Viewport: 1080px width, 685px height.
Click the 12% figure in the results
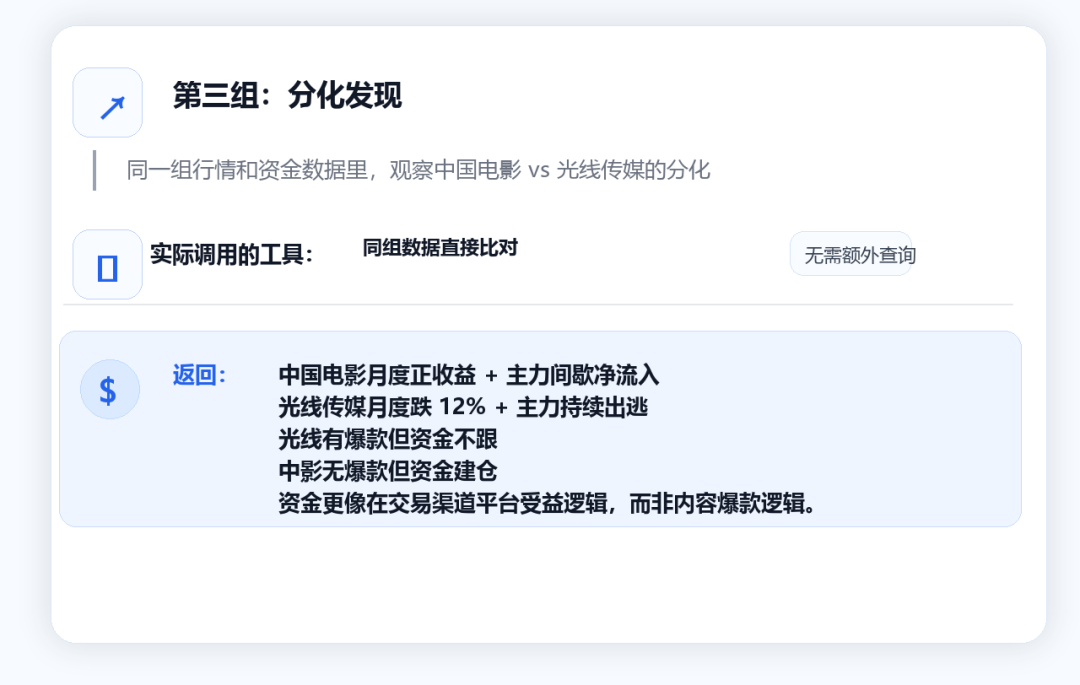point(462,407)
